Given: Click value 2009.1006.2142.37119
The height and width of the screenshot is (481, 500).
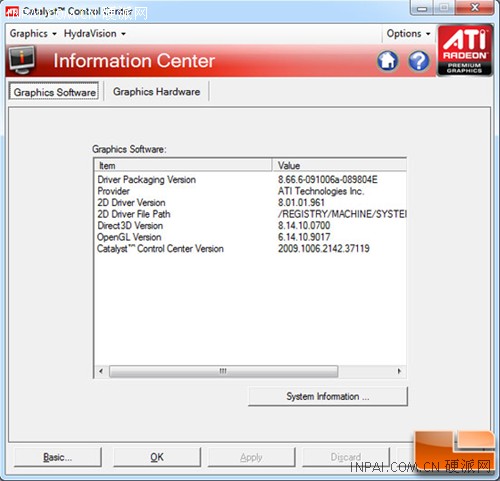Looking at the screenshot, I should [324, 249].
